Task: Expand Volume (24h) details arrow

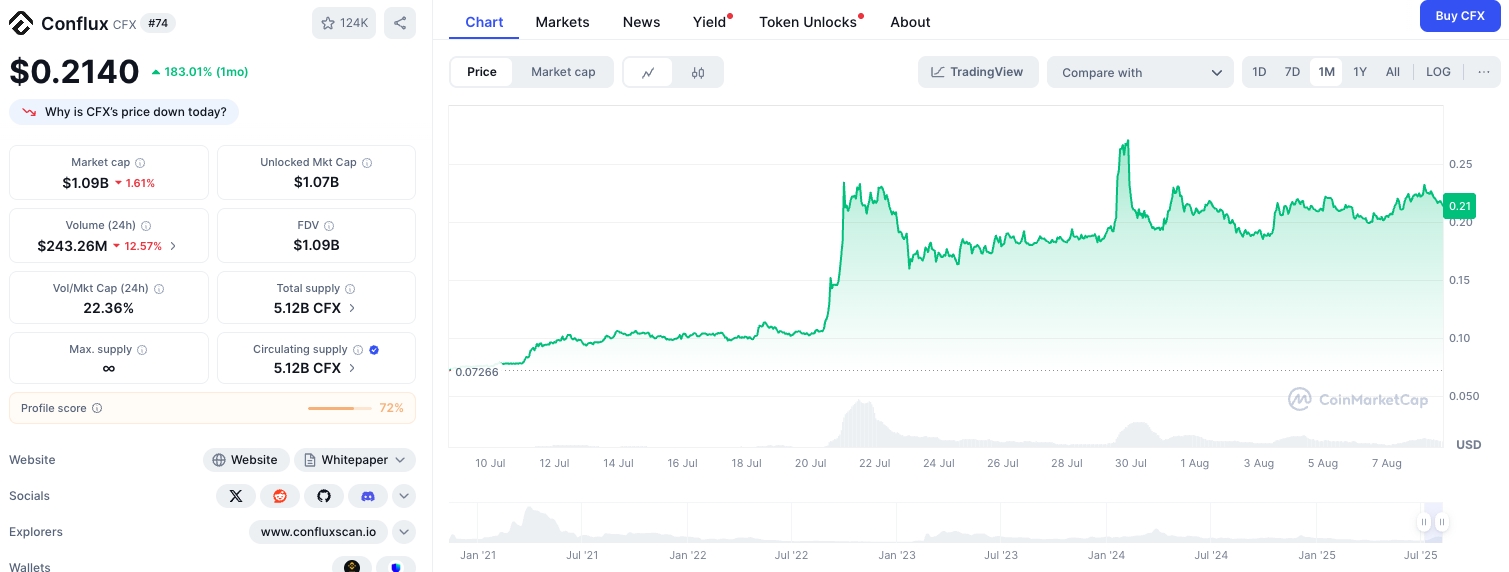Action: pos(173,246)
